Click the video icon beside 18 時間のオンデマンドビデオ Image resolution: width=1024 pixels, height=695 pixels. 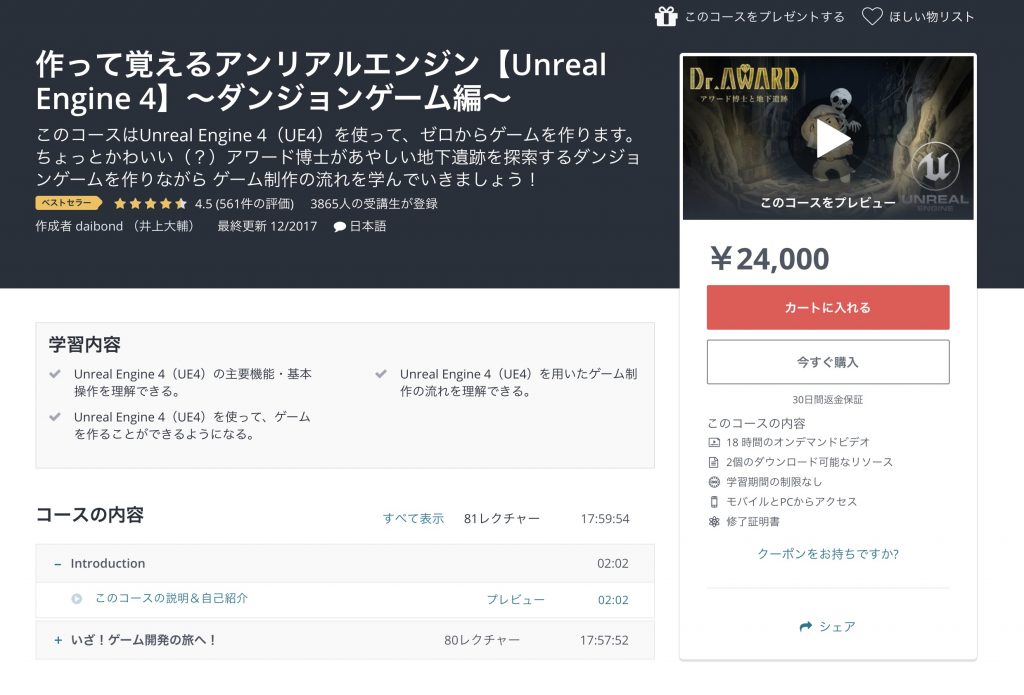click(x=714, y=442)
